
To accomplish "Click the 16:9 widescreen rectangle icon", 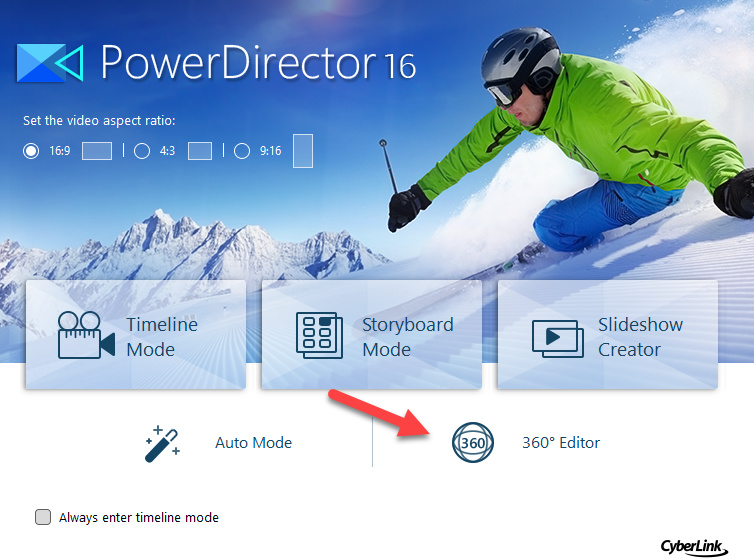I will tap(97, 151).
